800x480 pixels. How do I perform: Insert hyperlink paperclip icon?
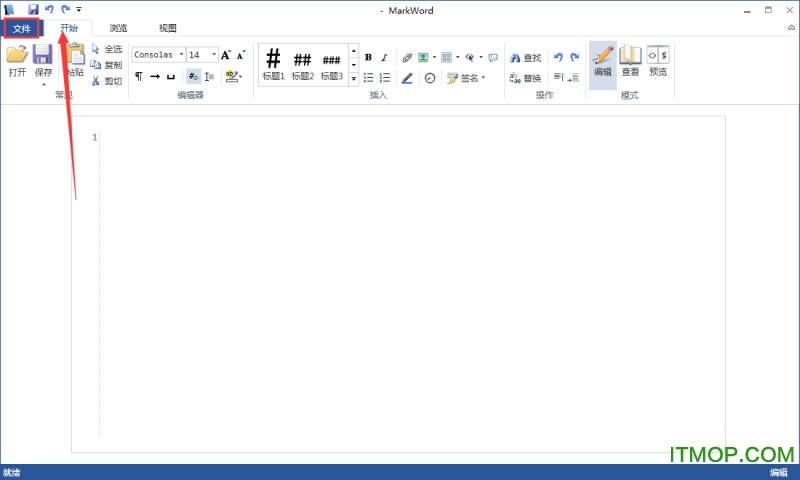(407, 58)
